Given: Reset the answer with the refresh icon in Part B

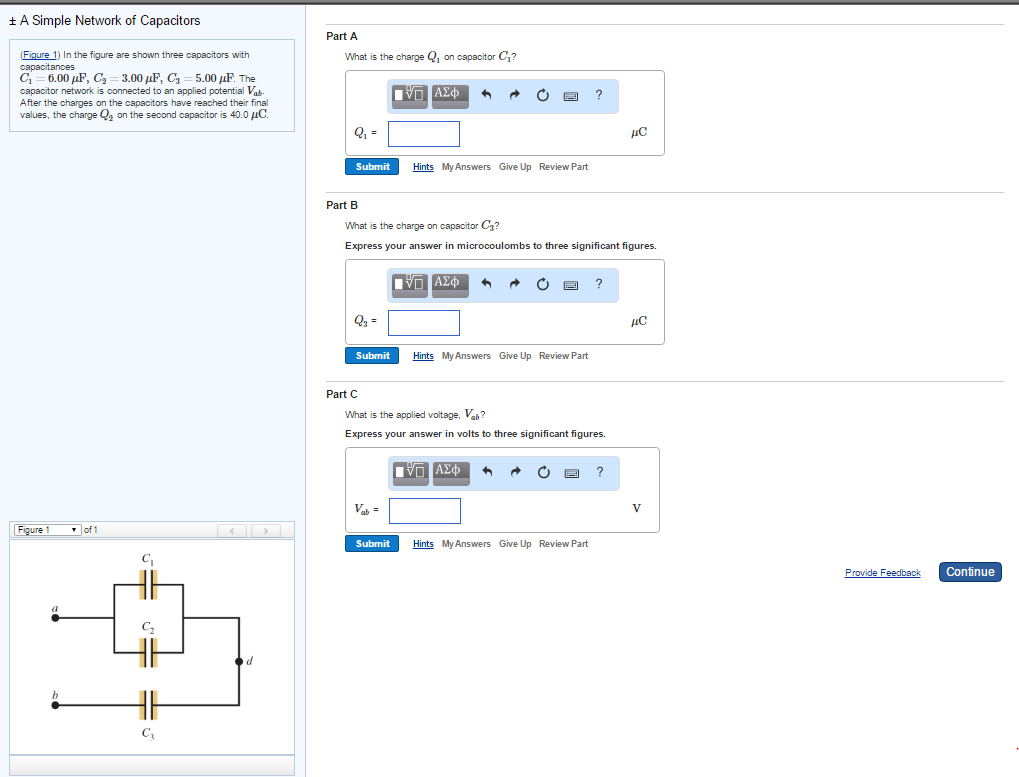Looking at the screenshot, I should pos(542,284).
